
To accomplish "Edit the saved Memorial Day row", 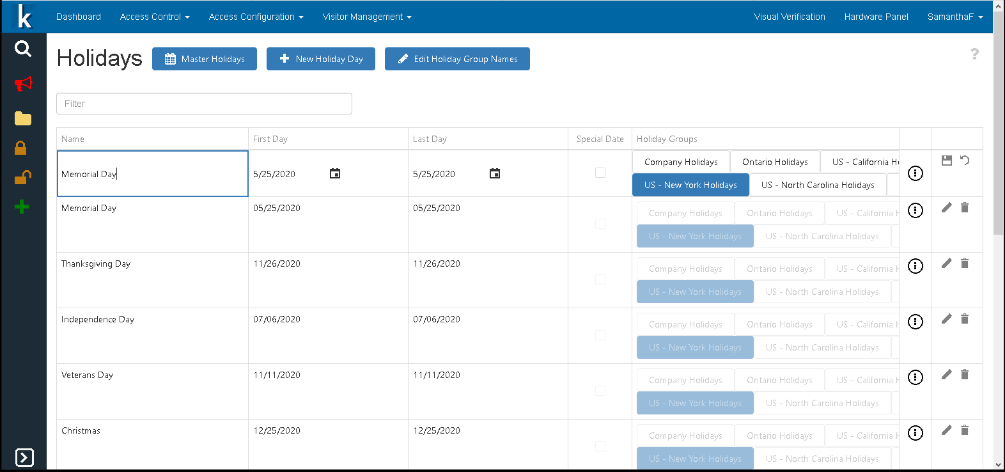I will tap(947, 207).
